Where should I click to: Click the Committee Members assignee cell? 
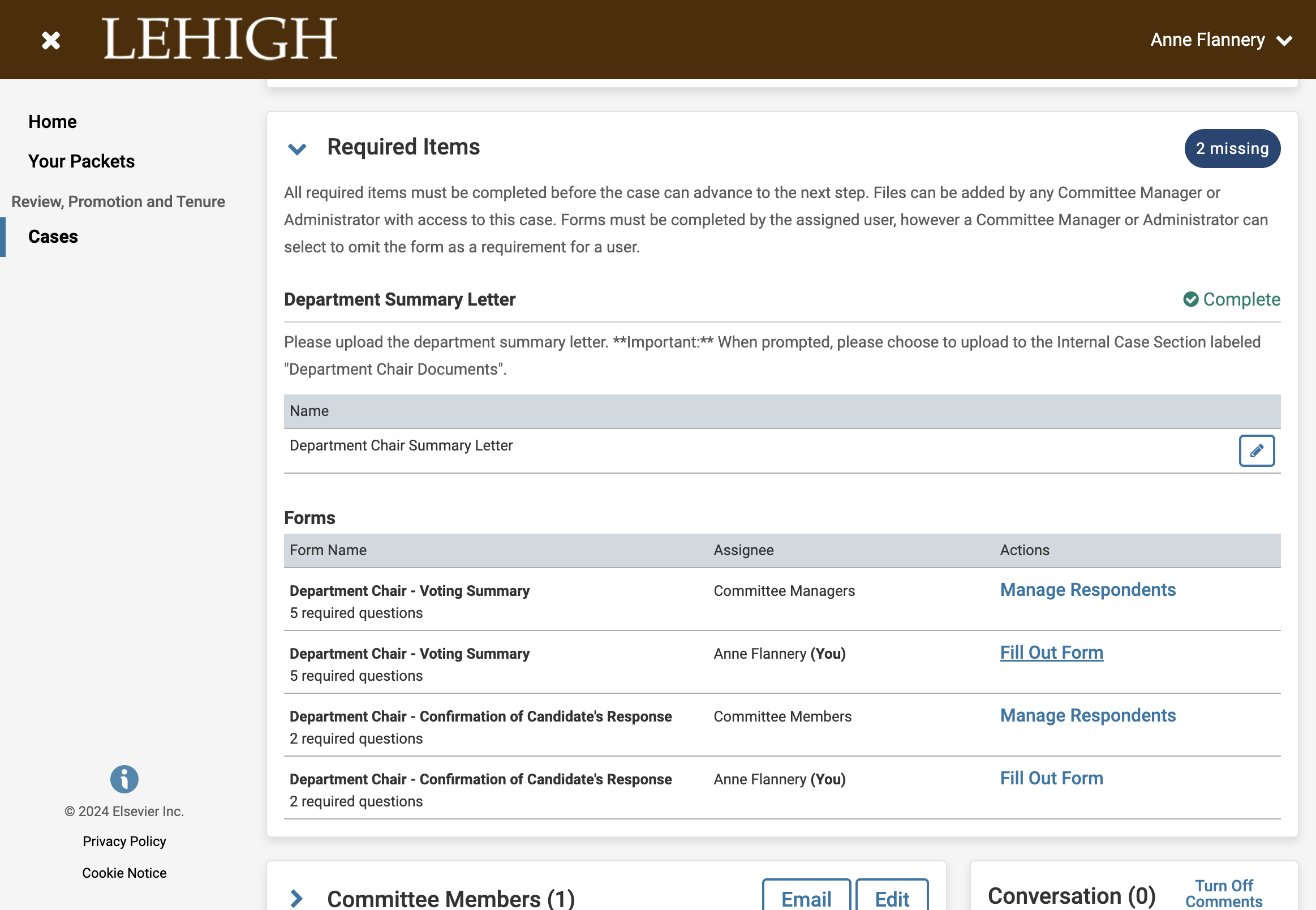coord(782,716)
